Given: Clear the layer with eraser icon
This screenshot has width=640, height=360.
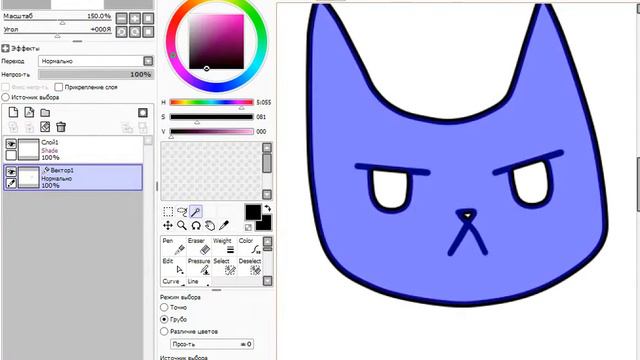Looking at the screenshot, I should pos(45,127).
